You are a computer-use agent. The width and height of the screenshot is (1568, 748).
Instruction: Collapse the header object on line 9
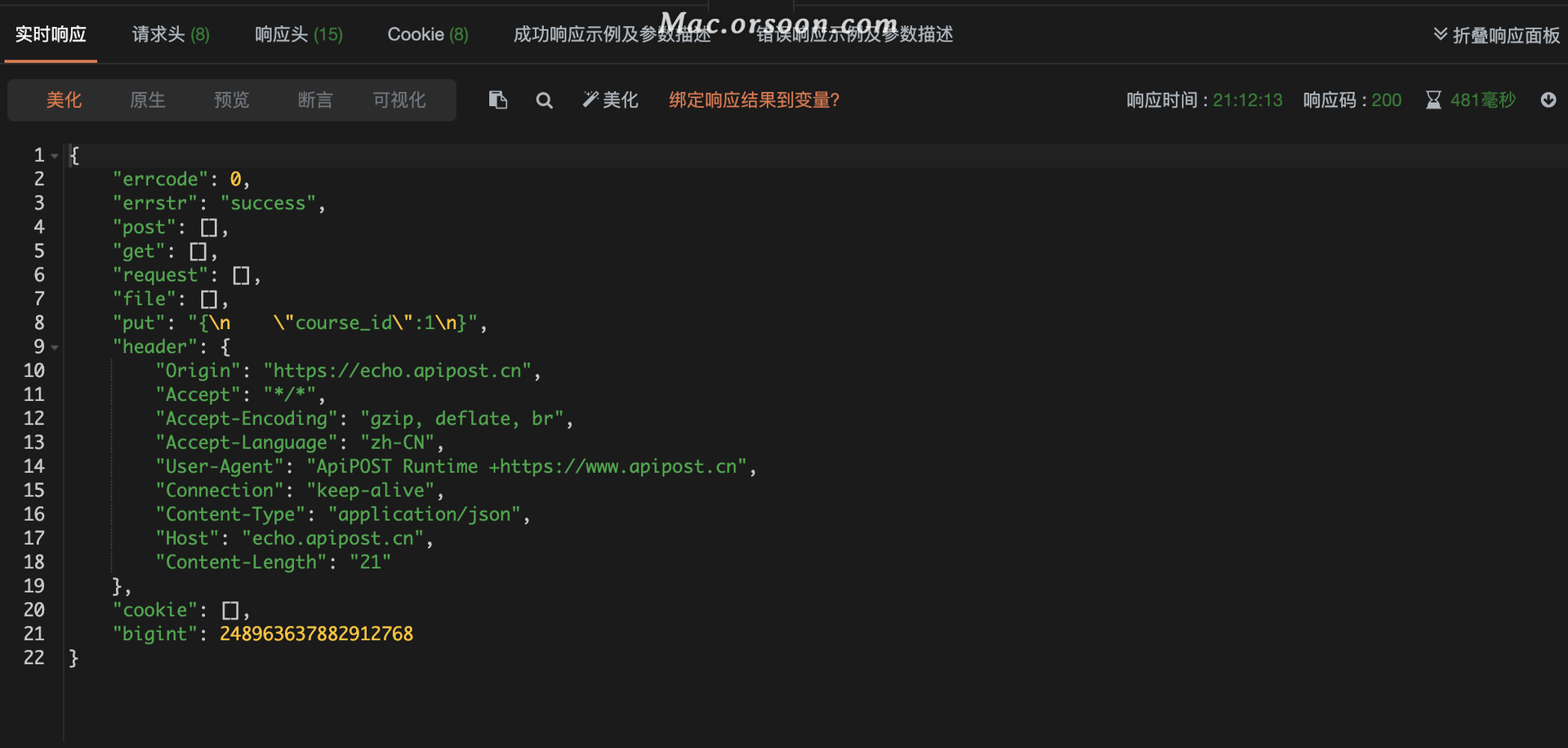coord(55,347)
